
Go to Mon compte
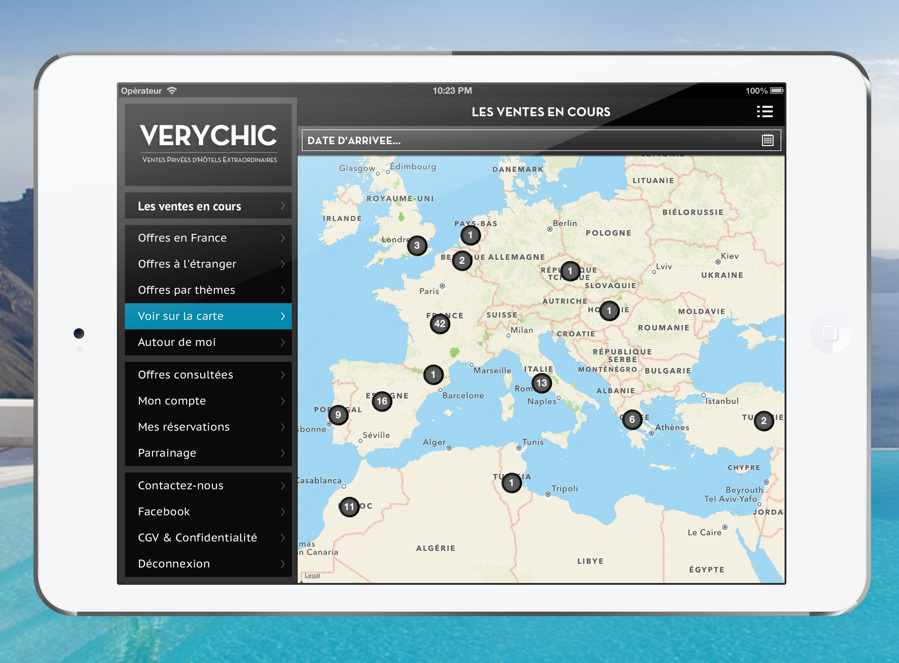pos(208,400)
